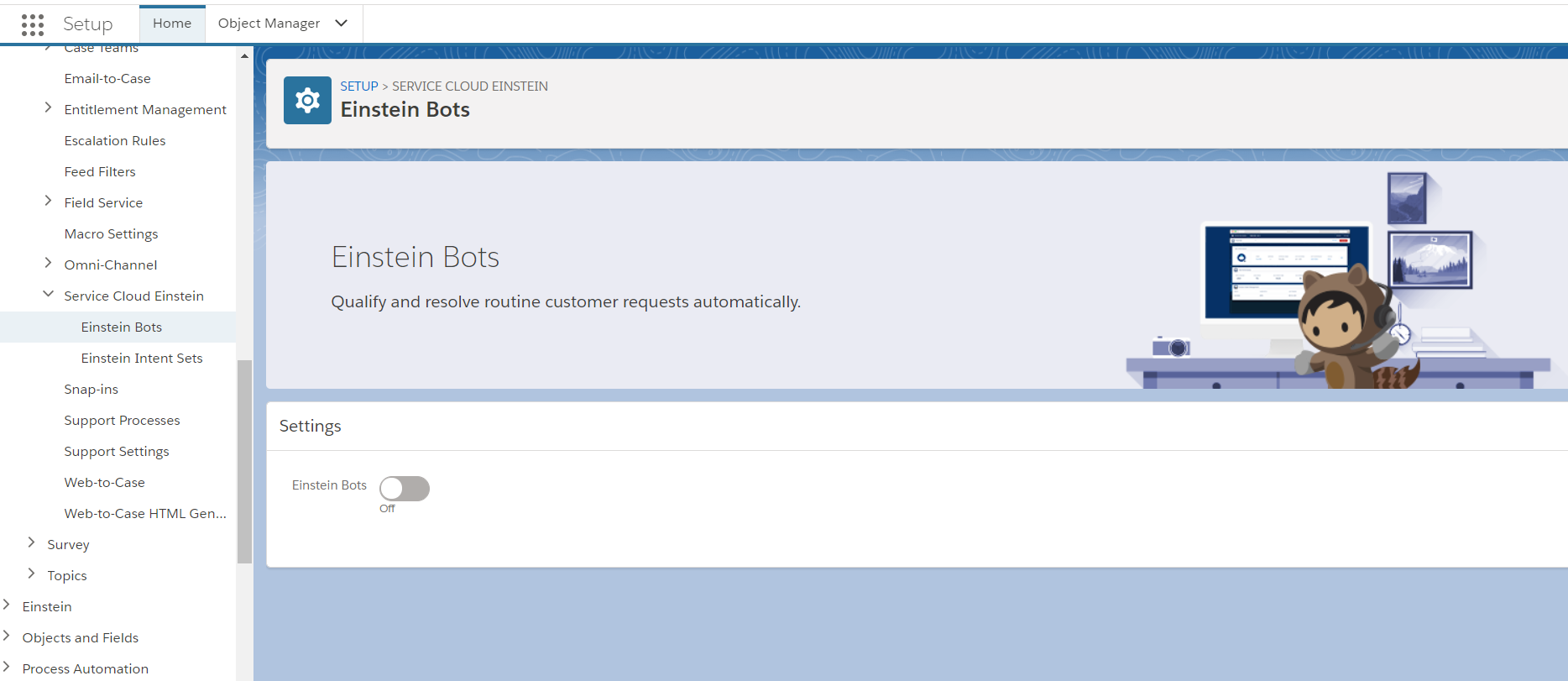Expand the Survey chevron
The height and width of the screenshot is (681, 1568).
pyautogui.click(x=31, y=543)
